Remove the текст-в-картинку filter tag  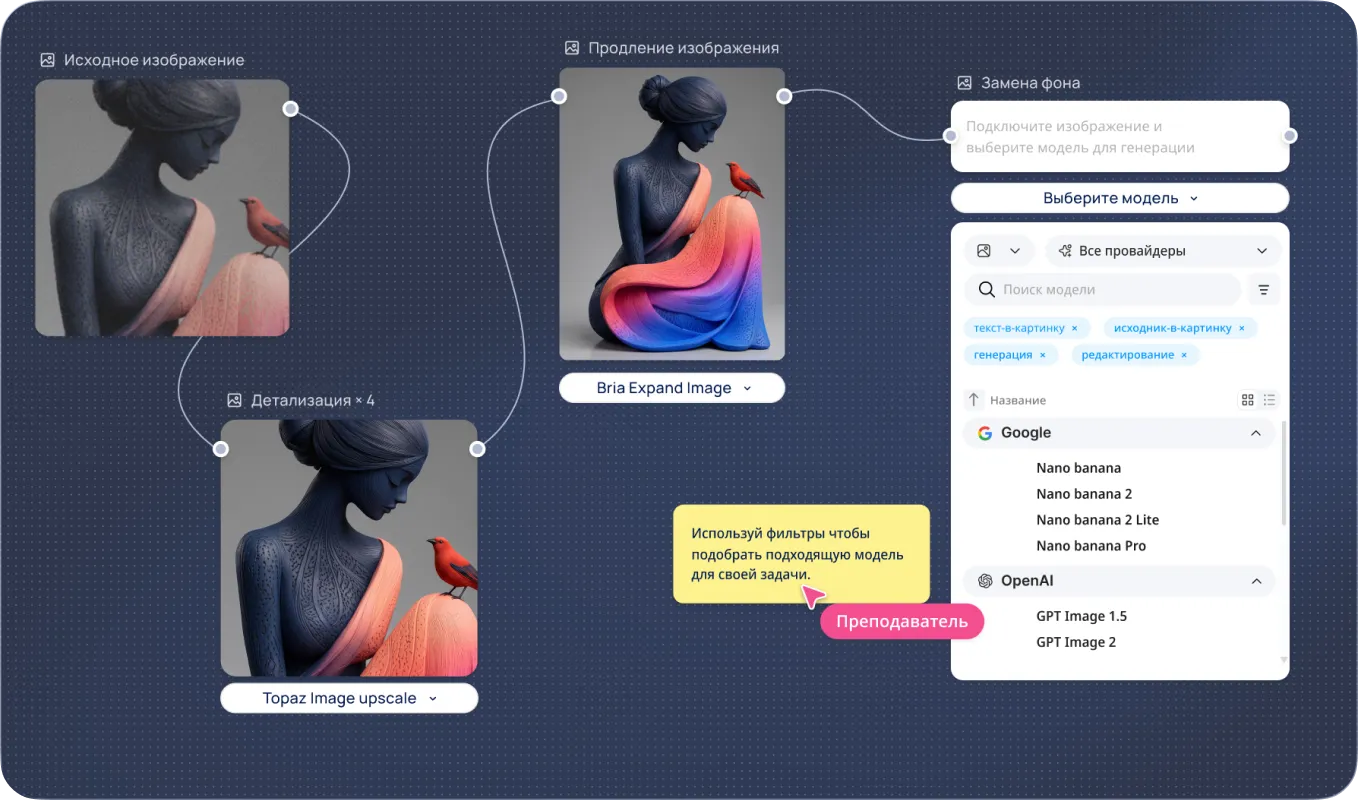pyautogui.click(x=1075, y=328)
